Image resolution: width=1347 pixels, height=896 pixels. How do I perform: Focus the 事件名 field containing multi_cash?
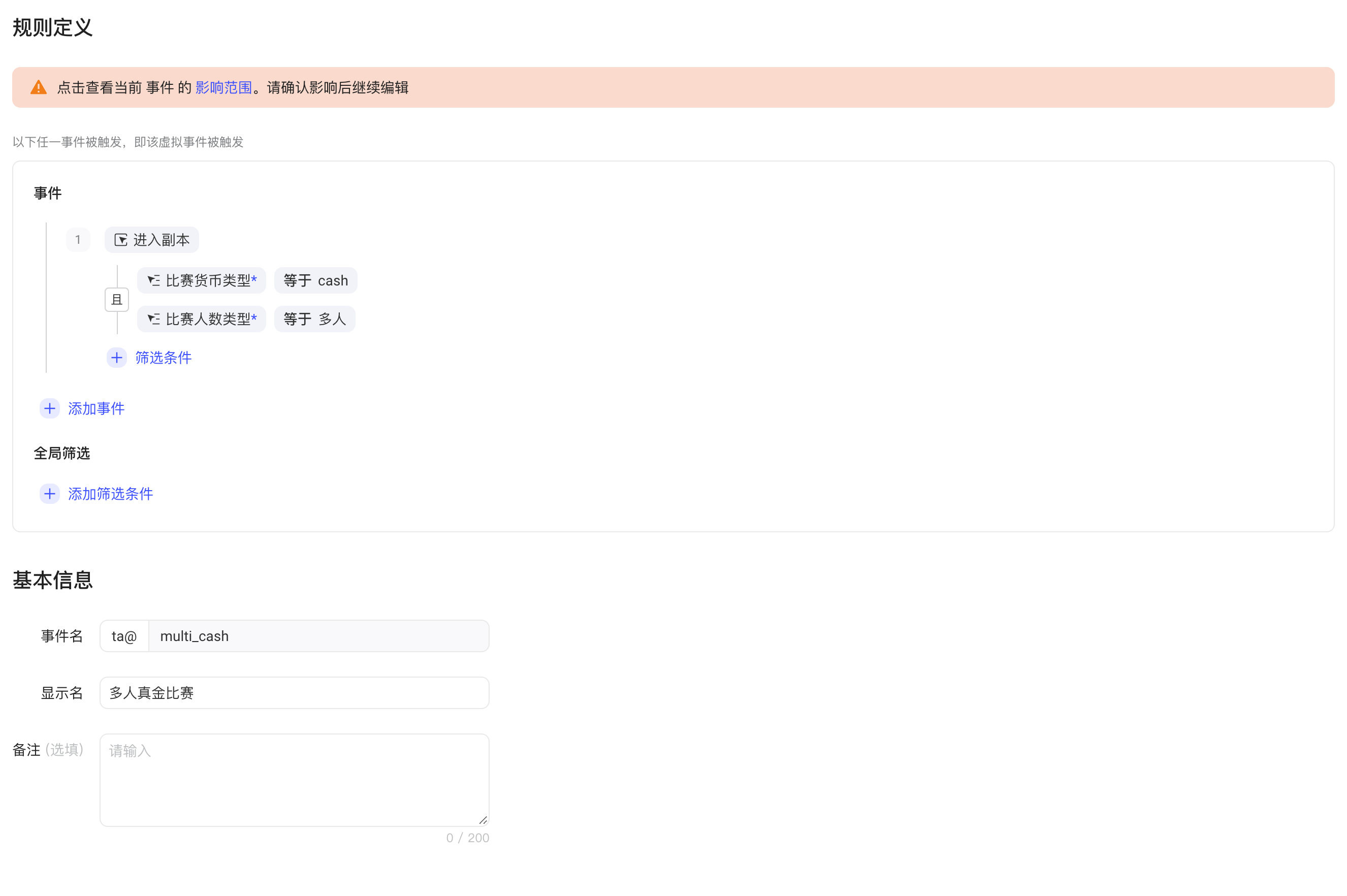pyautogui.click(x=318, y=636)
